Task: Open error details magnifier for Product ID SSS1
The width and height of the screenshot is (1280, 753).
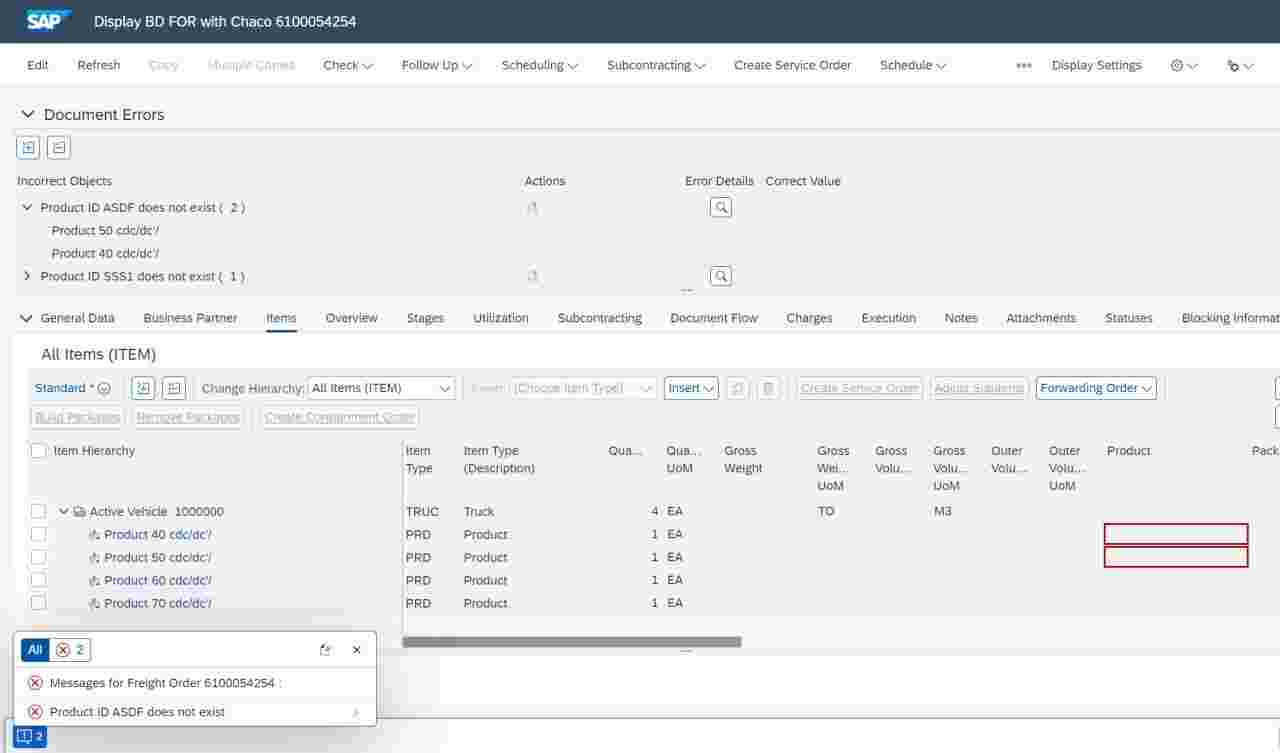Action: [x=720, y=276]
